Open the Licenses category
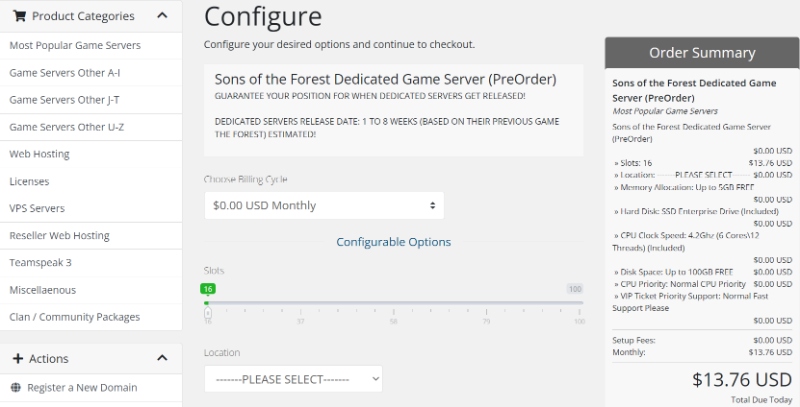This screenshot has width=800, height=407. 29,181
